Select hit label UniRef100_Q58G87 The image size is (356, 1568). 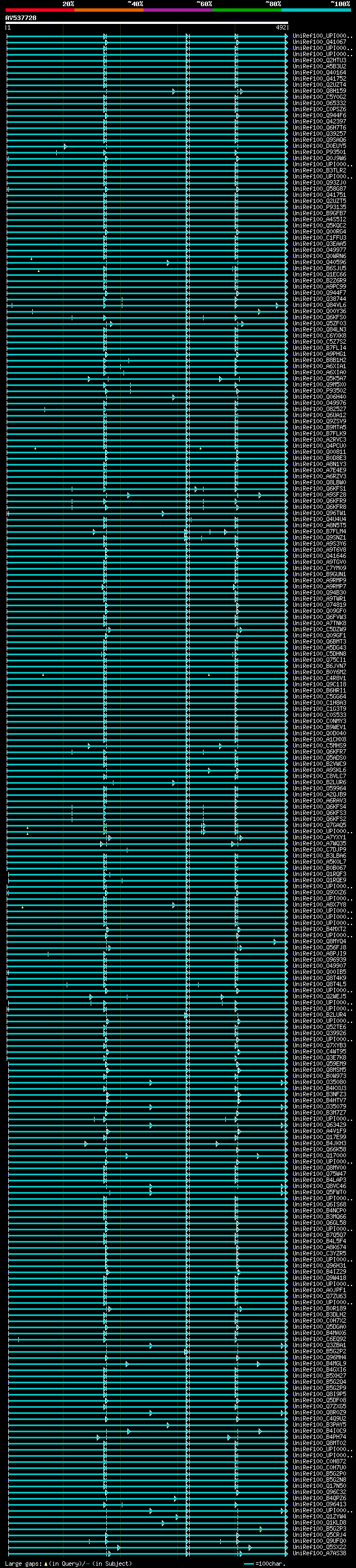coord(319,189)
